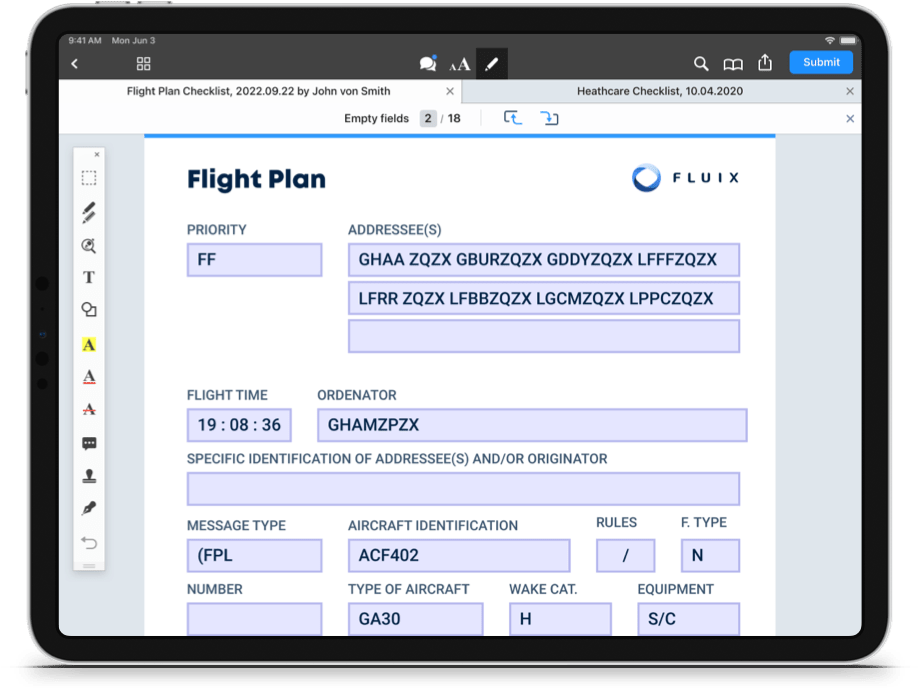Screen dimensions: 918x688
Task: Select the signature pen tool
Action: [89, 509]
